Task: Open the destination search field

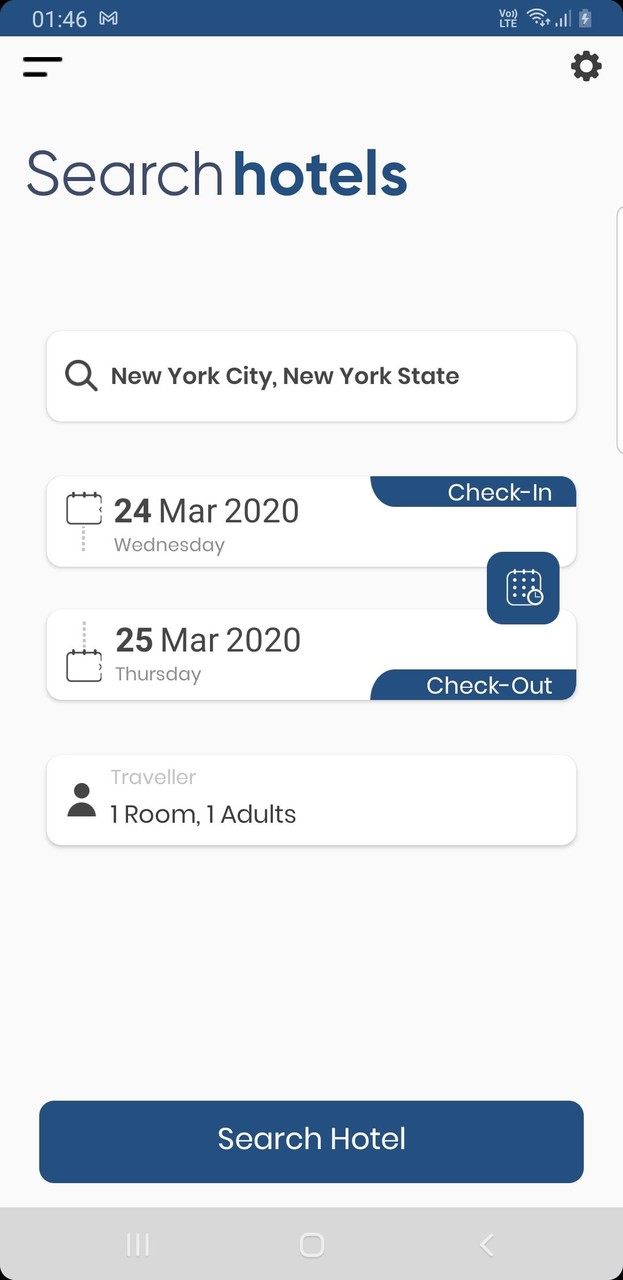Action: (x=311, y=375)
